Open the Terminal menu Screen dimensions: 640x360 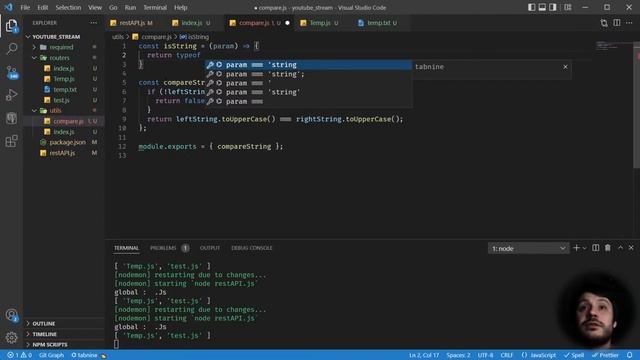pyautogui.click(x=155, y=7)
